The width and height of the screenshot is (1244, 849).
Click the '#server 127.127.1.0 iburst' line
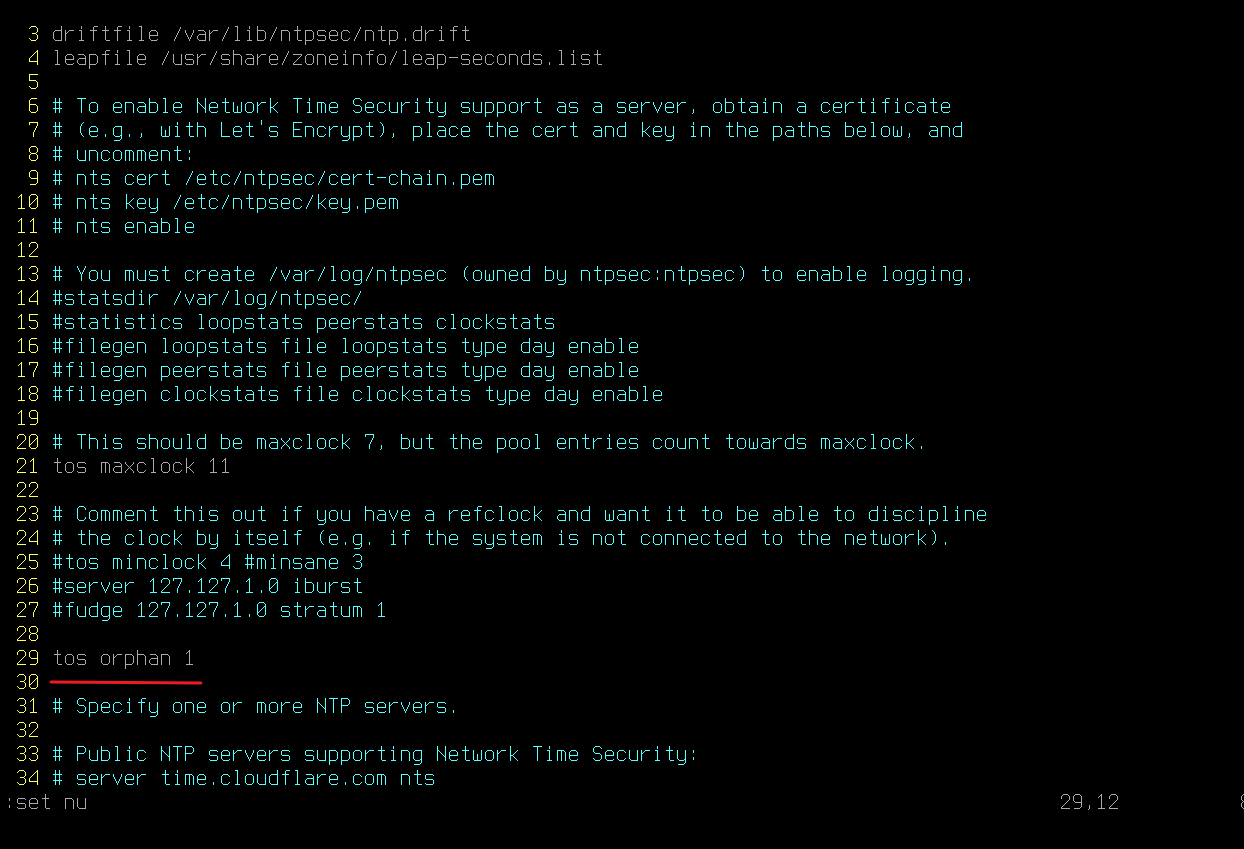pos(207,586)
